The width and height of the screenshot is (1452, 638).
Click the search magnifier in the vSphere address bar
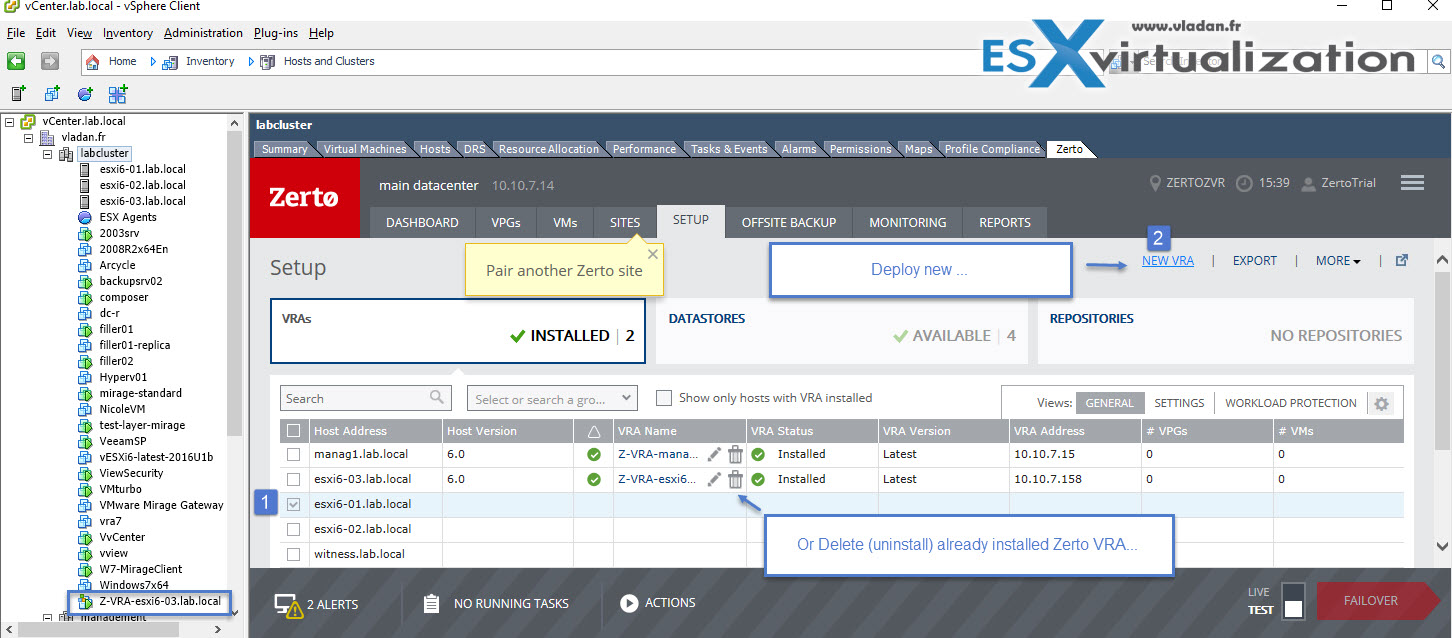[x=1438, y=61]
